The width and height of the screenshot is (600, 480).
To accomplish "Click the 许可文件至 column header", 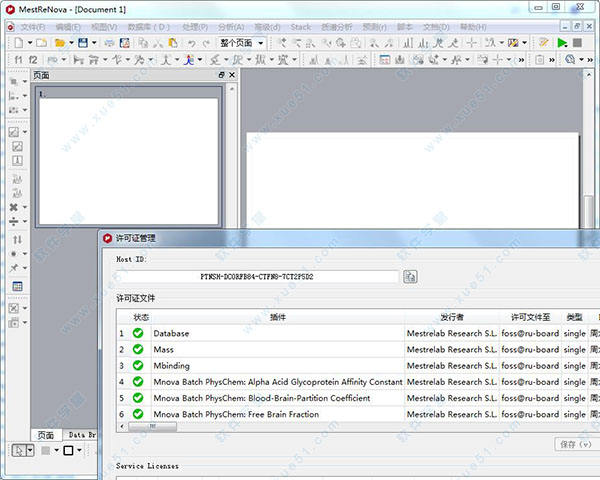I will (x=530, y=317).
